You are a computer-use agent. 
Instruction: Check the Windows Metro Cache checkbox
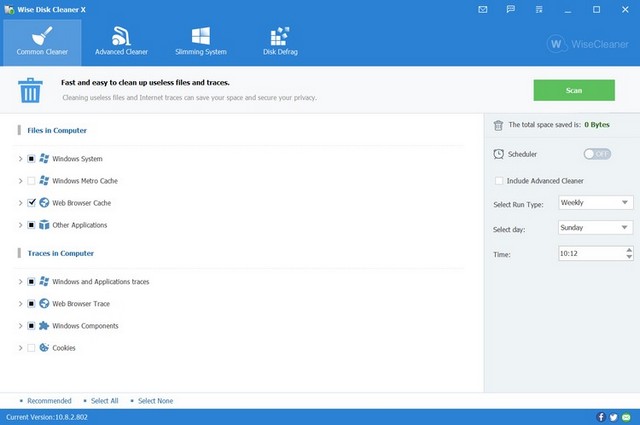pos(32,181)
